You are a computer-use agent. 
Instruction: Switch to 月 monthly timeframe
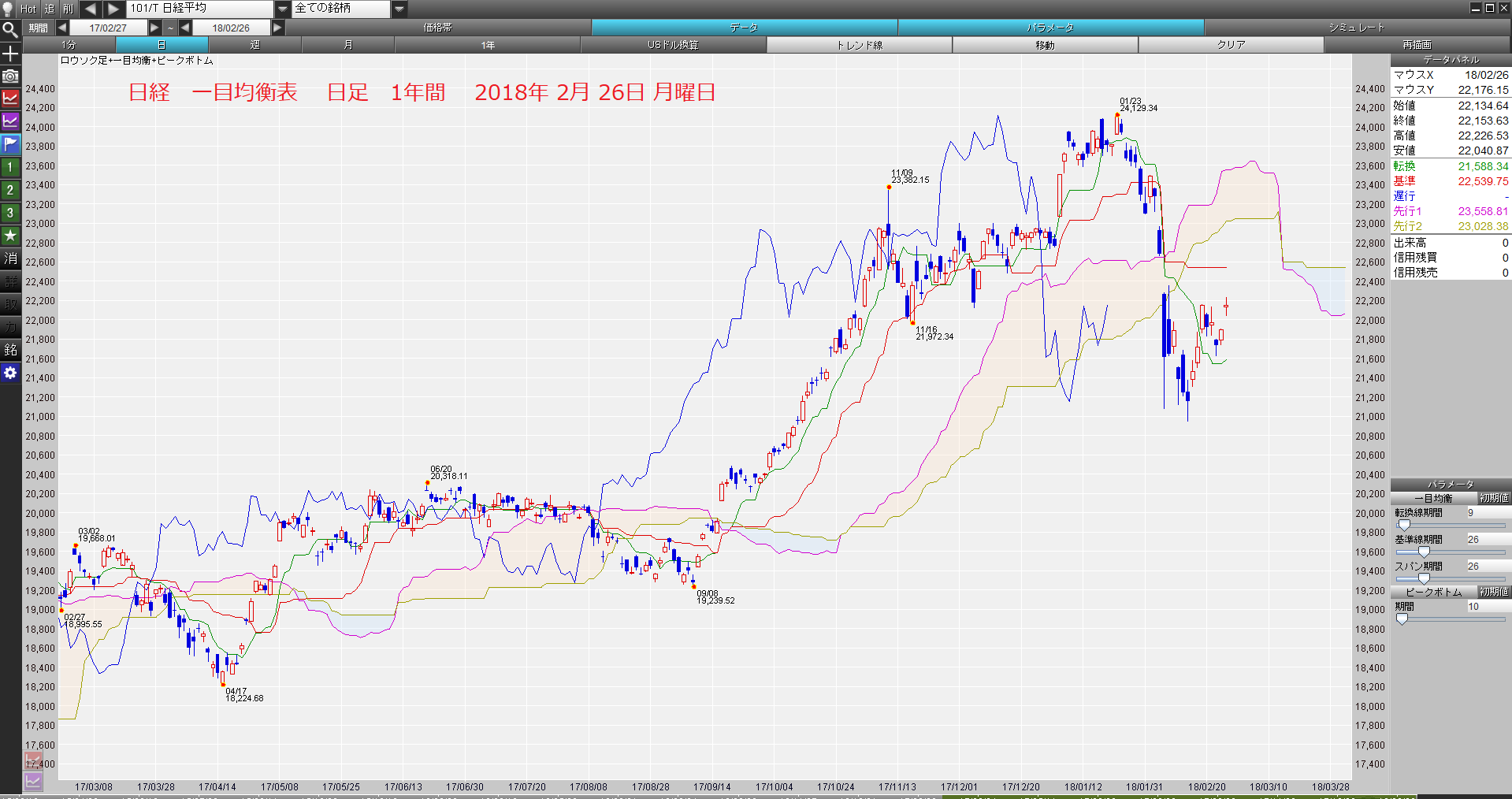point(347,45)
